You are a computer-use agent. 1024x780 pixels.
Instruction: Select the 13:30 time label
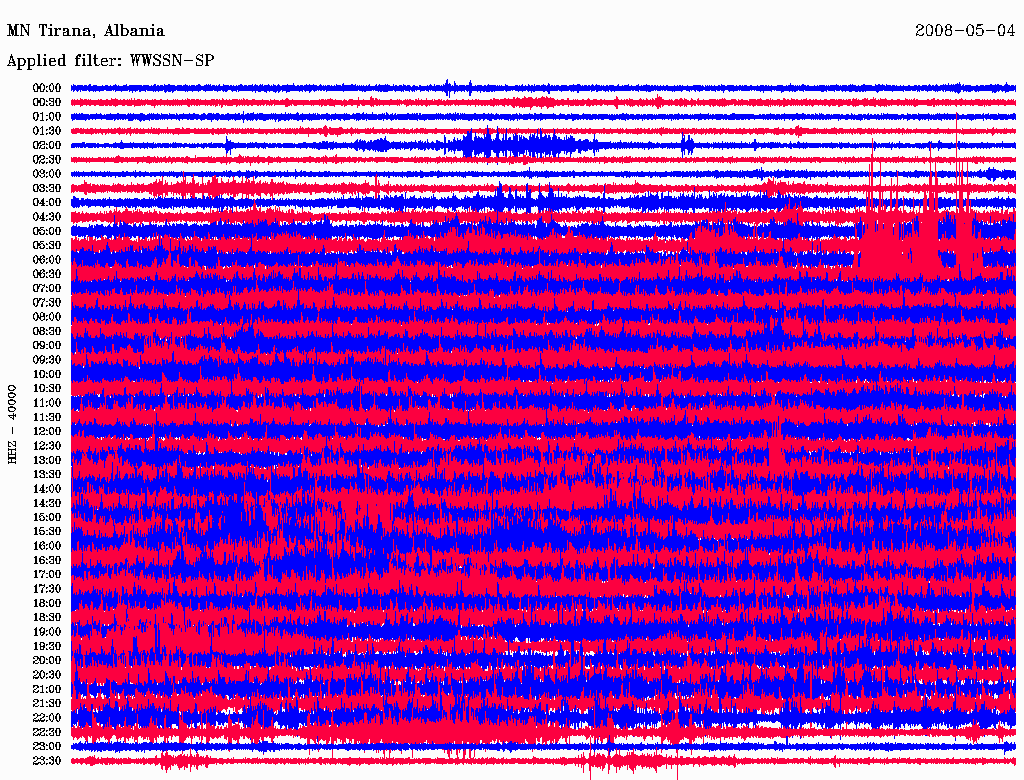tap(47, 474)
